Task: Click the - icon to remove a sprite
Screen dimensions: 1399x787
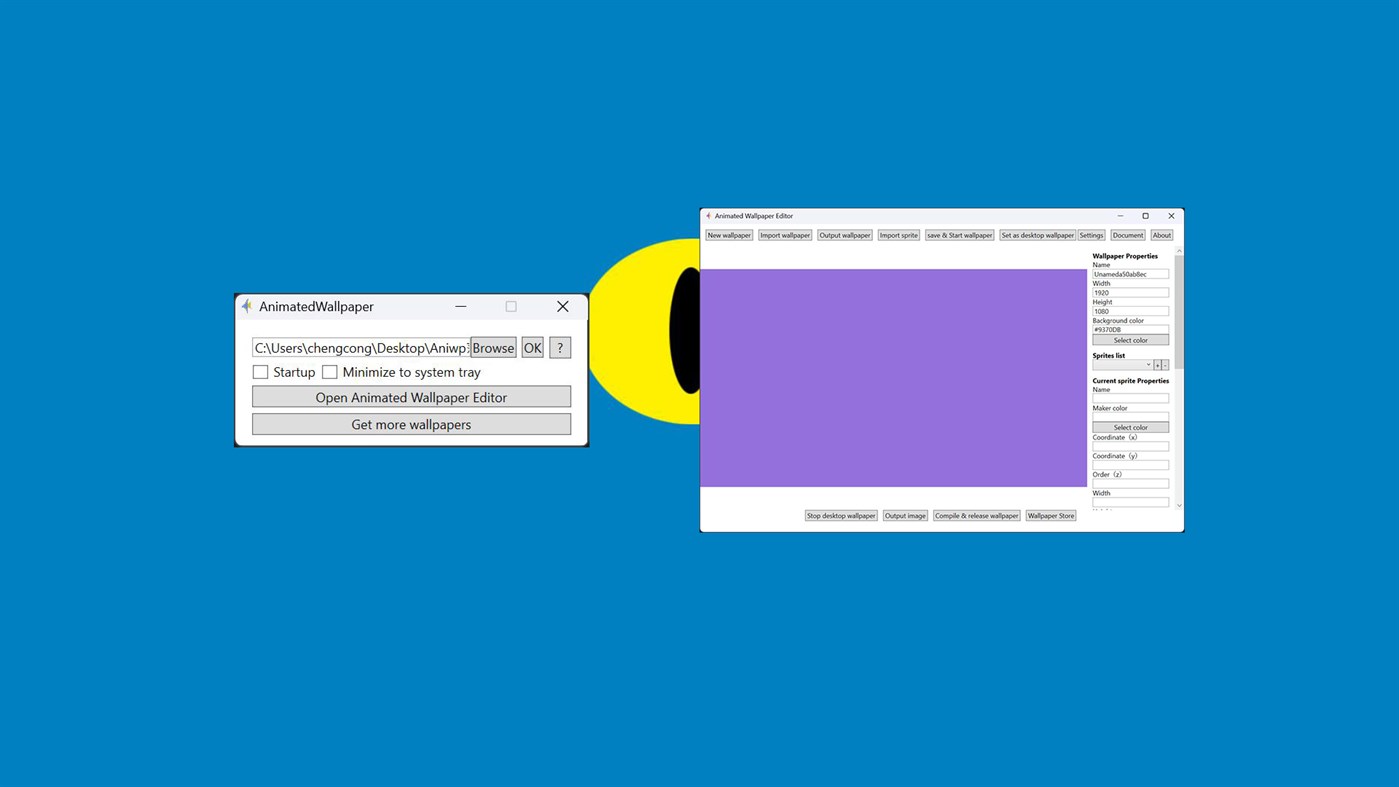Action: 1166,364
